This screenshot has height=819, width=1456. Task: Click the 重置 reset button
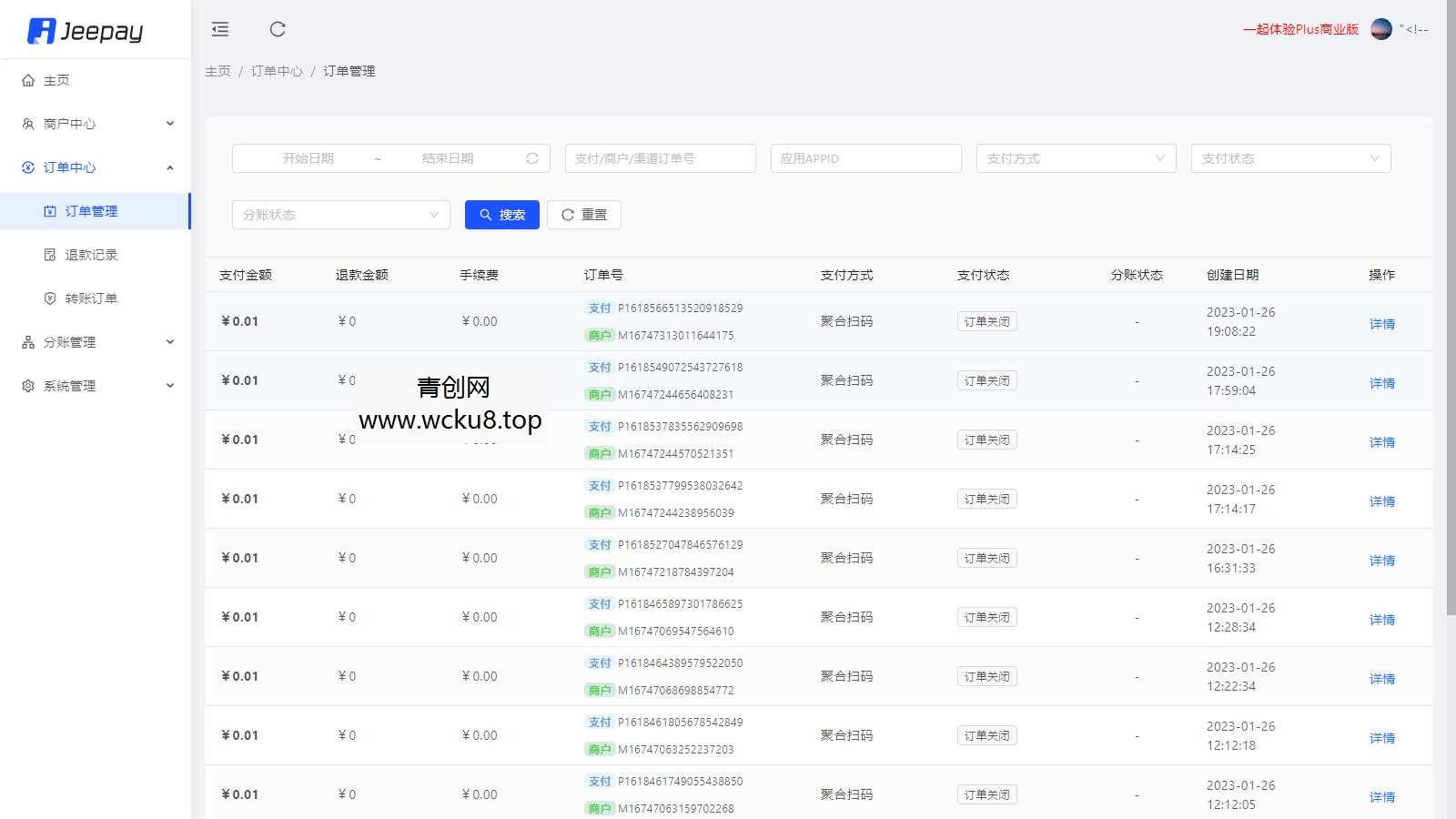(583, 215)
